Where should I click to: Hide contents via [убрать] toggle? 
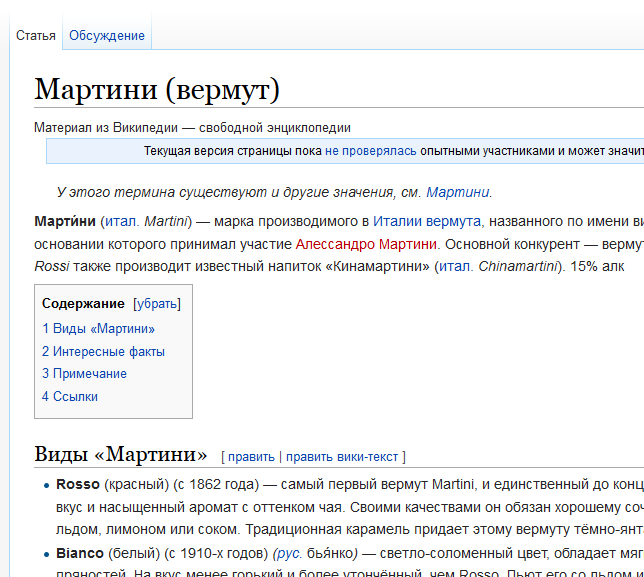pyautogui.click(x=157, y=304)
